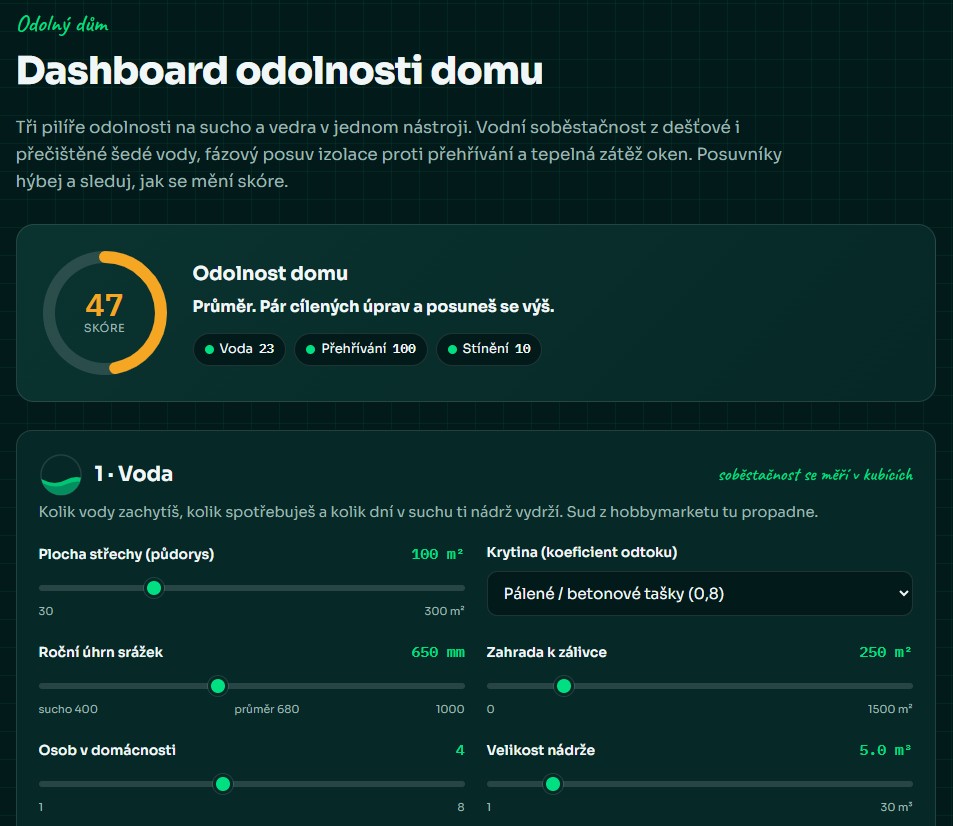Click the Zahrada k zálivce label

pyautogui.click(x=546, y=652)
